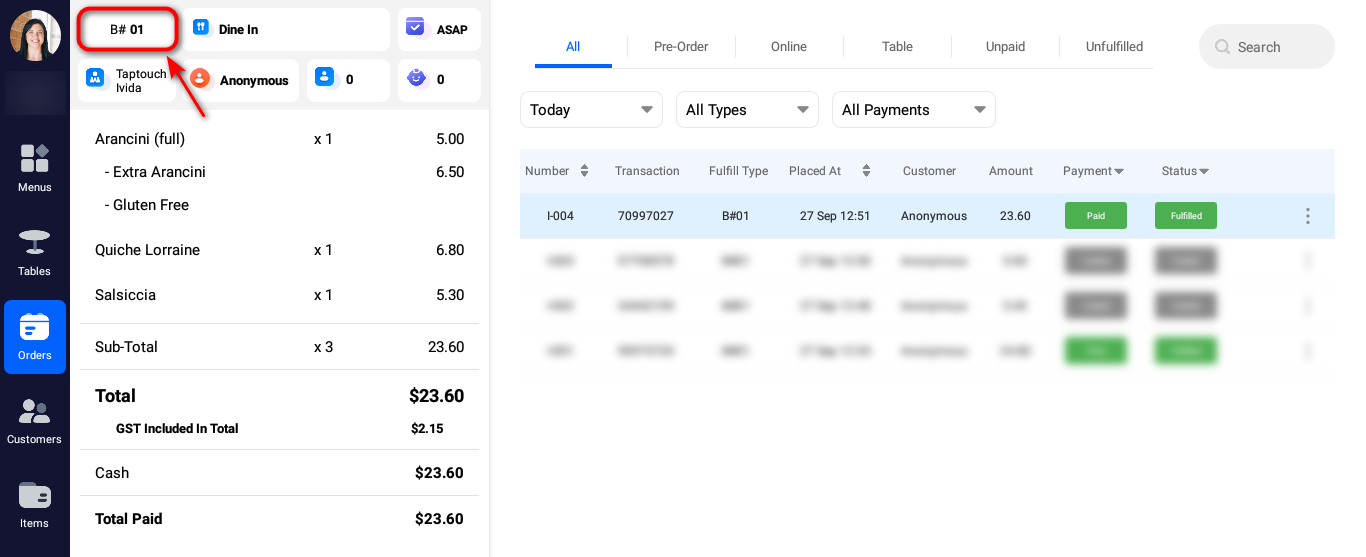Switch to the All tab
Image resolution: width=1366 pixels, height=557 pixels.
[x=573, y=47]
